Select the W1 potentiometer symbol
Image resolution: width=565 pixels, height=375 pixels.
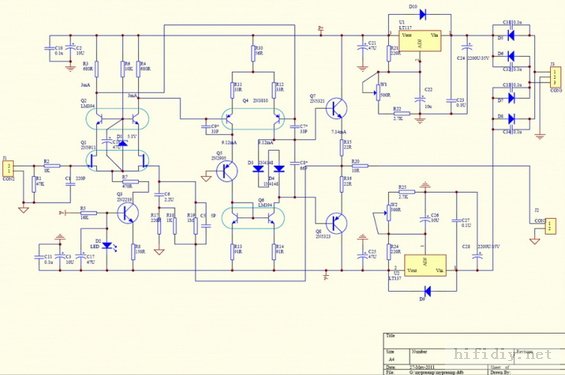point(378,93)
